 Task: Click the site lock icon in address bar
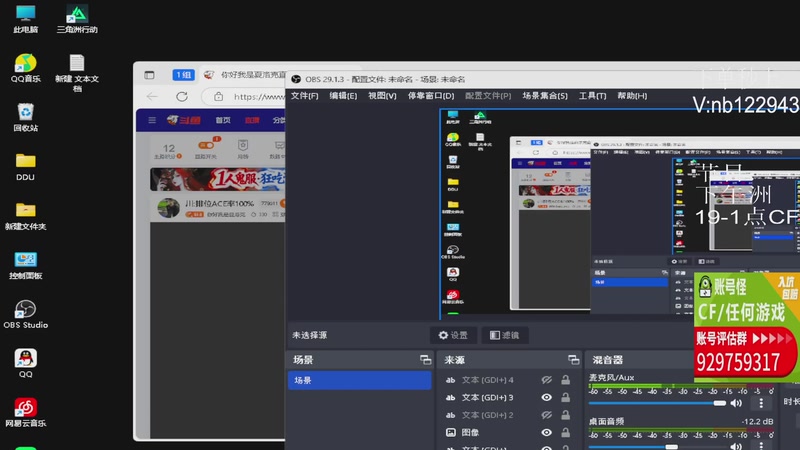tap(218, 96)
